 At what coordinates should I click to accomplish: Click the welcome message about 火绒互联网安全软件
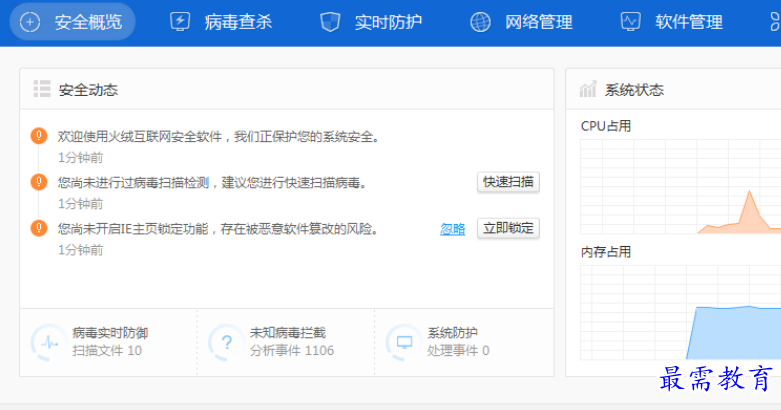tap(219, 137)
